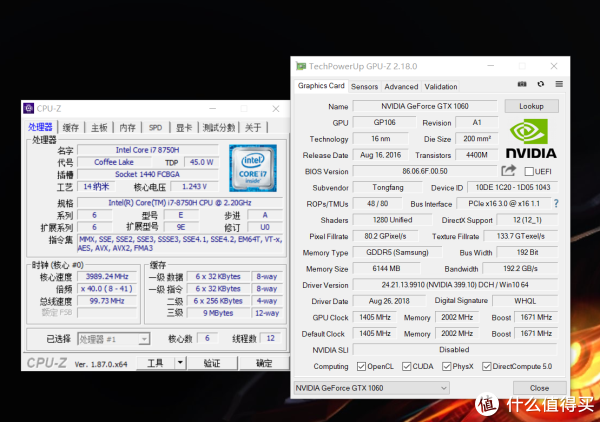Click the Memory Type value GDDR5 (Samsung)
Image resolution: width=600 pixels, height=422 pixels.
pos(397,253)
